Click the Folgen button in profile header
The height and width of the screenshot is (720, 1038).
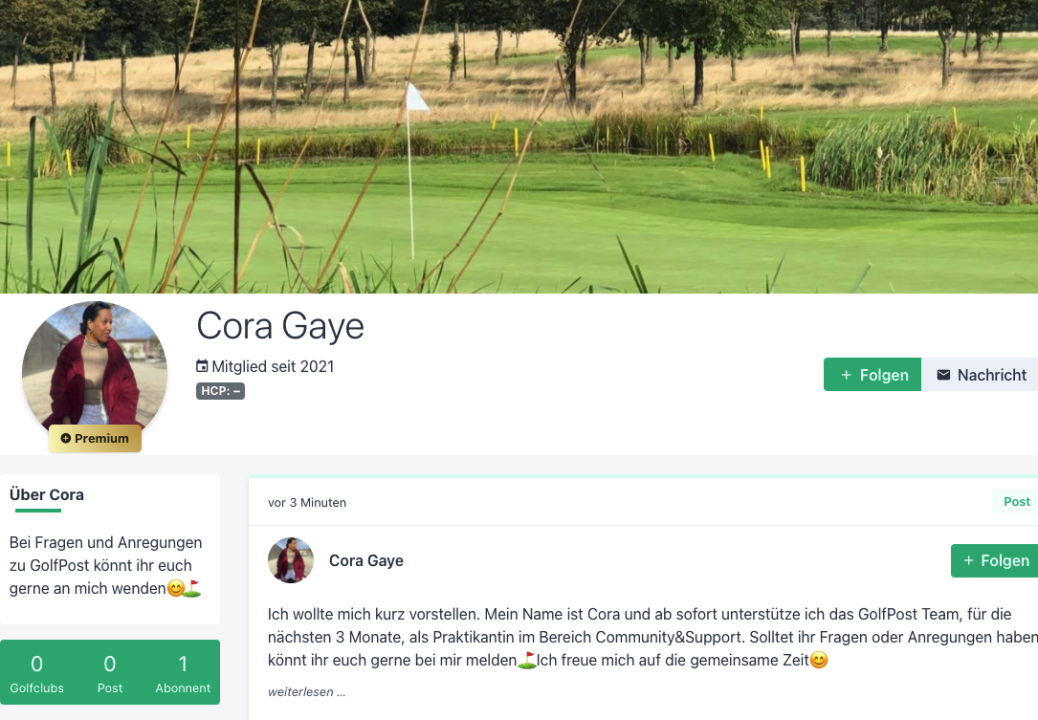pos(872,375)
